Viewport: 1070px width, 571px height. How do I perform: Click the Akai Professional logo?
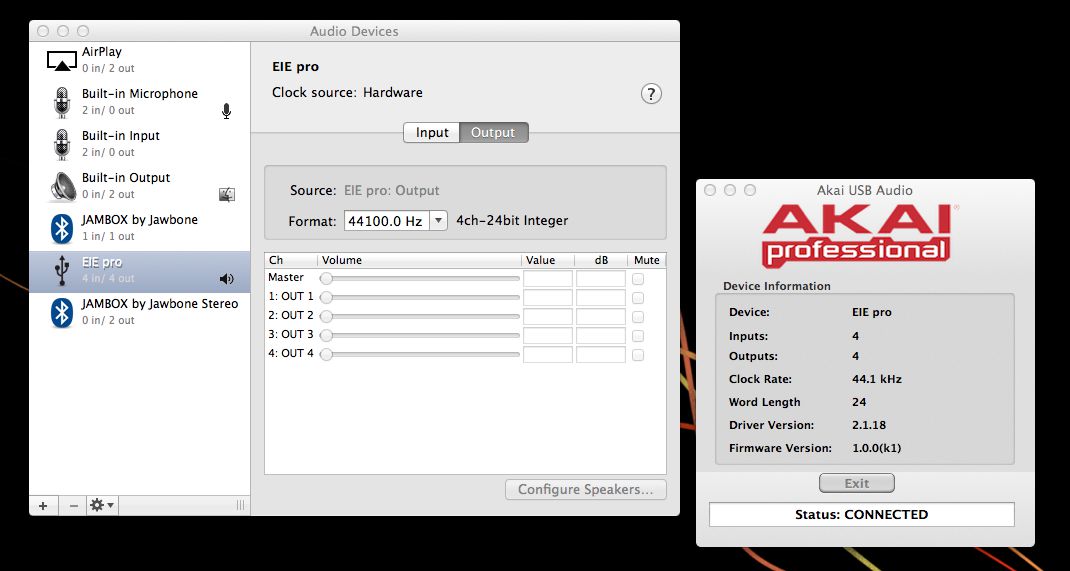point(858,236)
